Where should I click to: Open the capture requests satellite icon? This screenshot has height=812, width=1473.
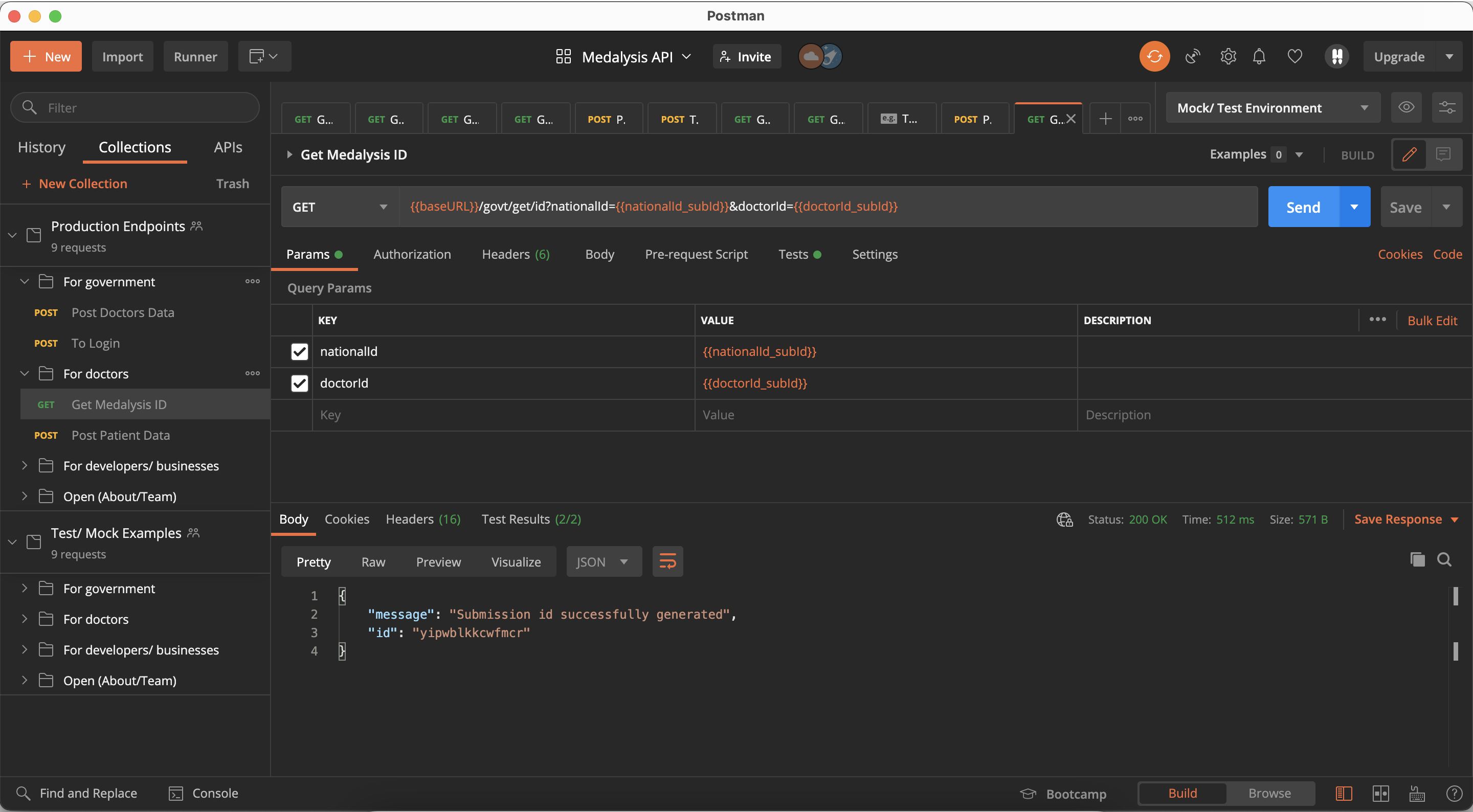[x=1192, y=57]
